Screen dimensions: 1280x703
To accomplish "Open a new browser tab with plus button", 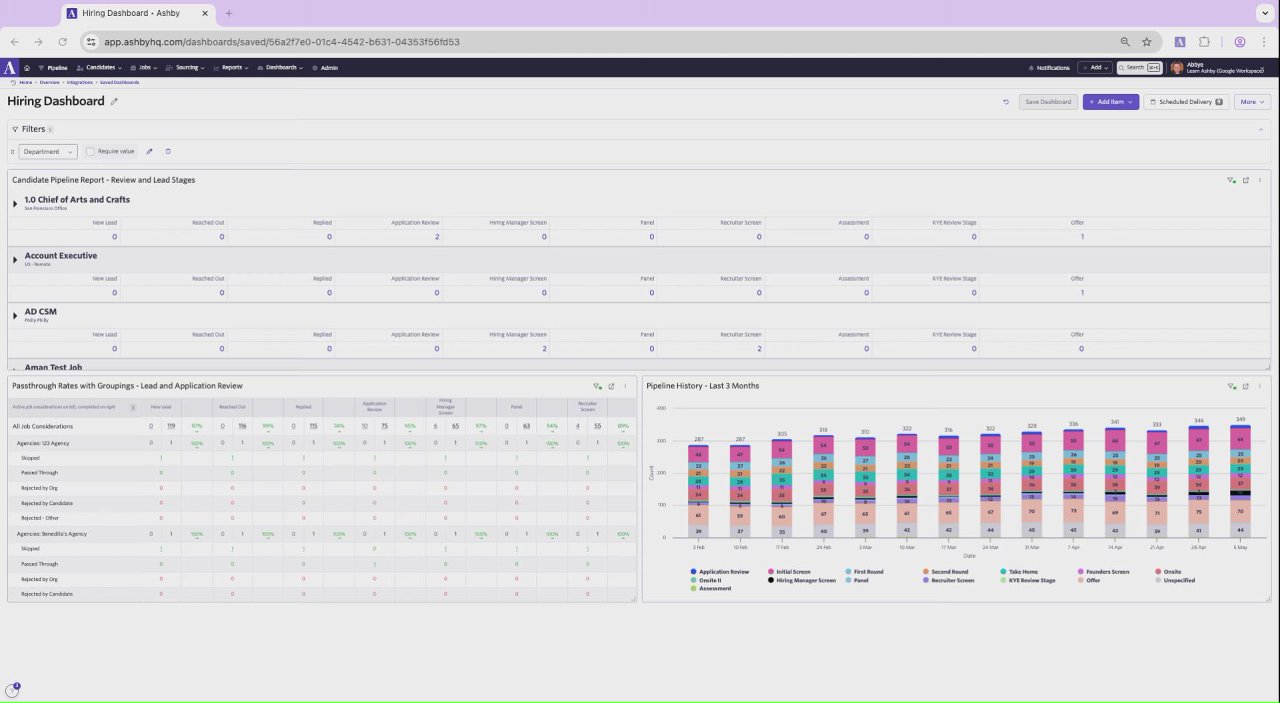I will pyautogui.click(x=228, y=13).
